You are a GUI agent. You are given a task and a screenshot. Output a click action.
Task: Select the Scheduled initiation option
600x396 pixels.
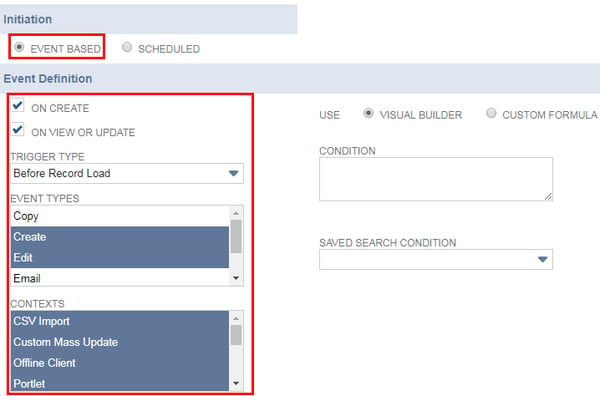[x=127, y=47]
